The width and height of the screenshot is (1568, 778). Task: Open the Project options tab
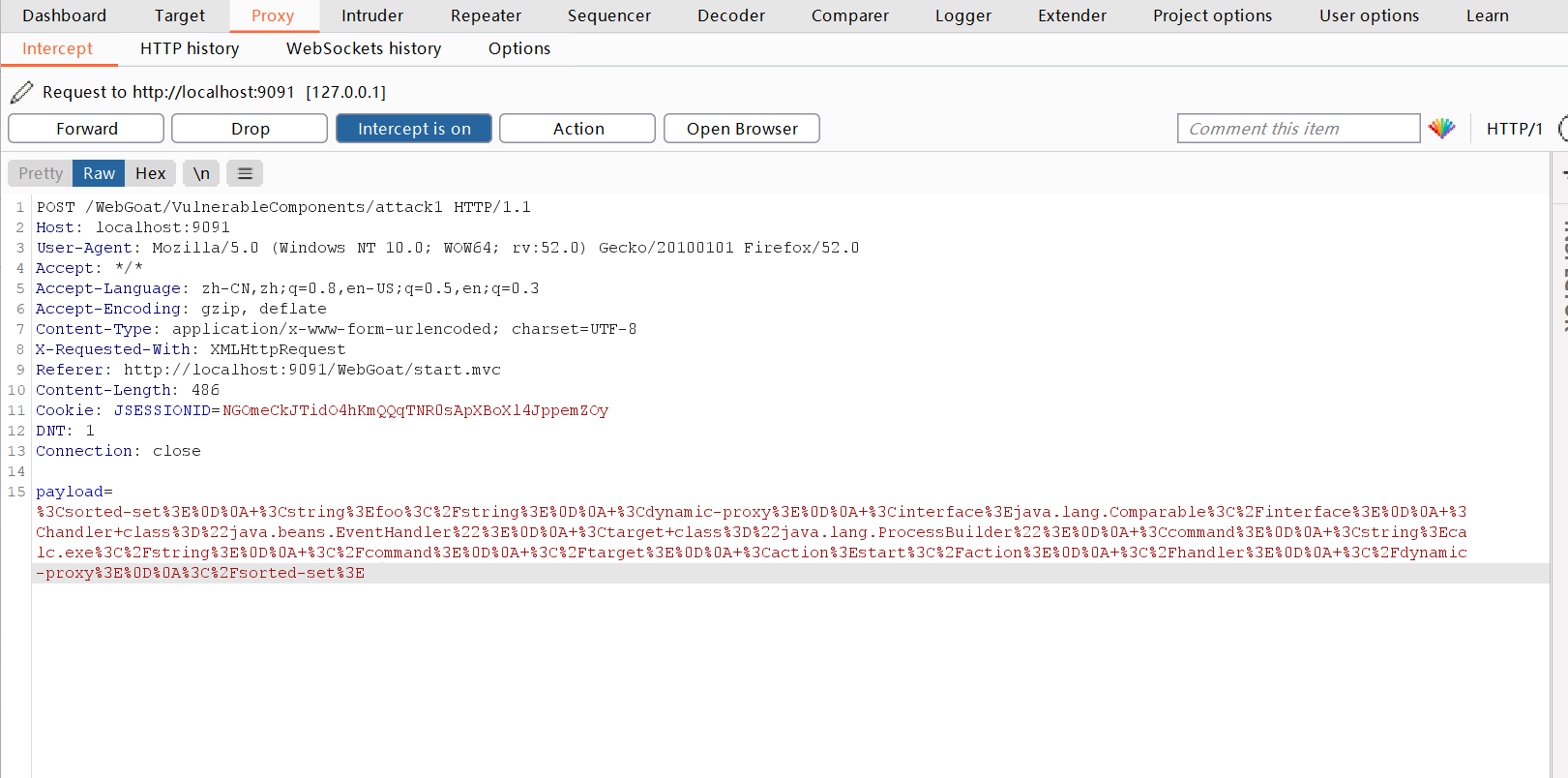tap(1213, 15)
